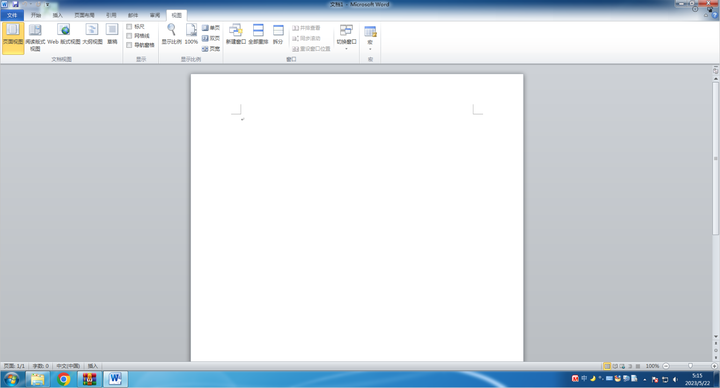Click status bar full screen reading icon
Image resolution: width=720 pixels, height=388 pixels.
click(615, 366)
